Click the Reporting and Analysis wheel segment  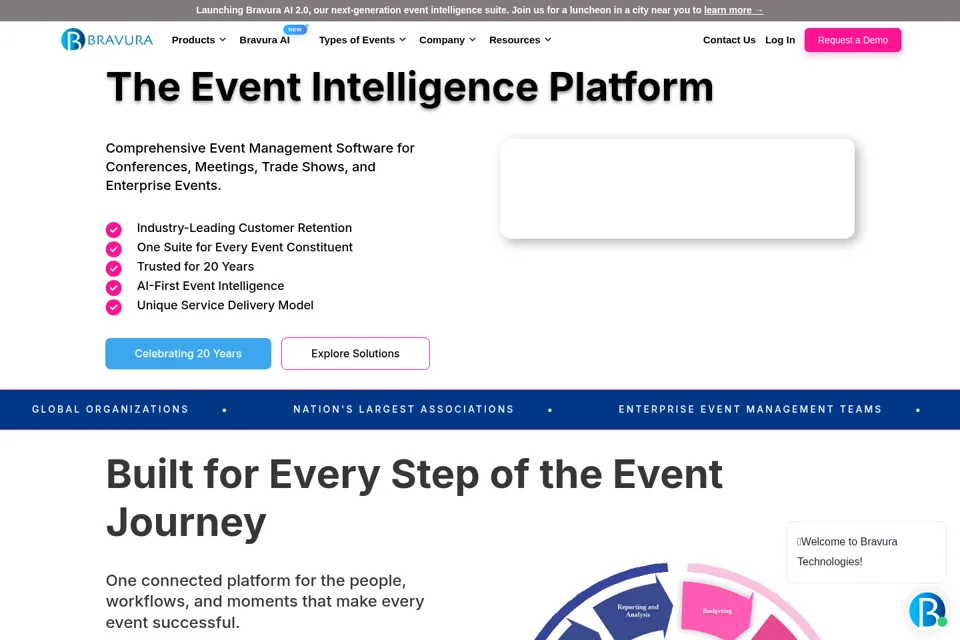tap(637, 611)
